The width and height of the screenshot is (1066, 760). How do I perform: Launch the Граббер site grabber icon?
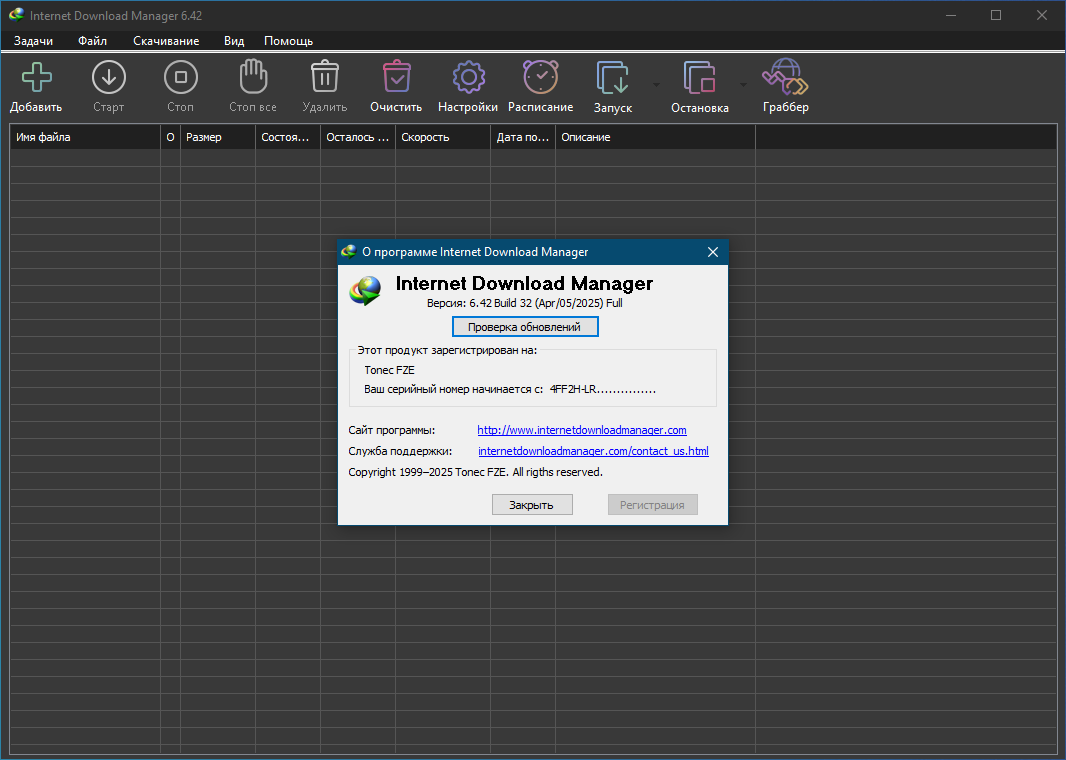(x=785, y=76)
